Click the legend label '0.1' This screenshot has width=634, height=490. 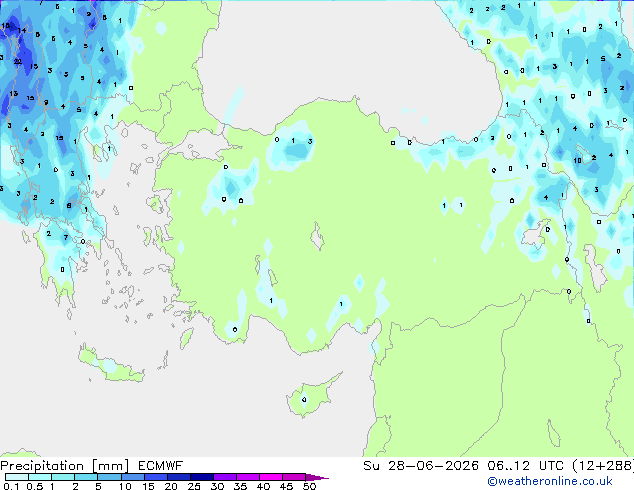tap(11, 486)
